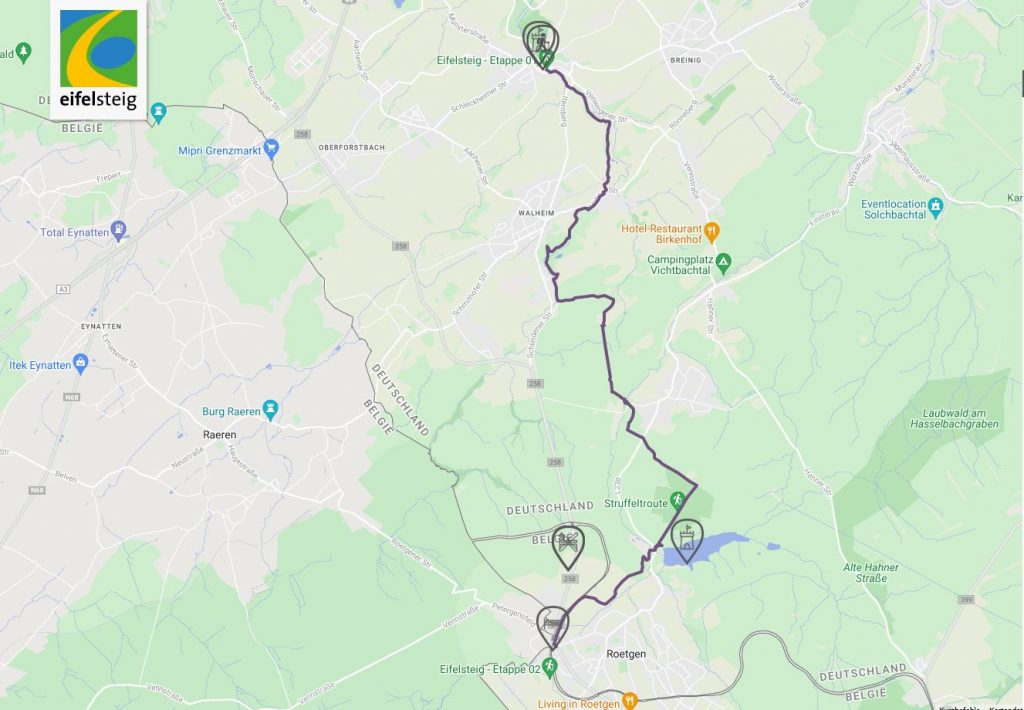Viewport: 1024px width, 710px height.
Task: Select the Living in Roetgen restaurant marker
Action: coord(629,702)
